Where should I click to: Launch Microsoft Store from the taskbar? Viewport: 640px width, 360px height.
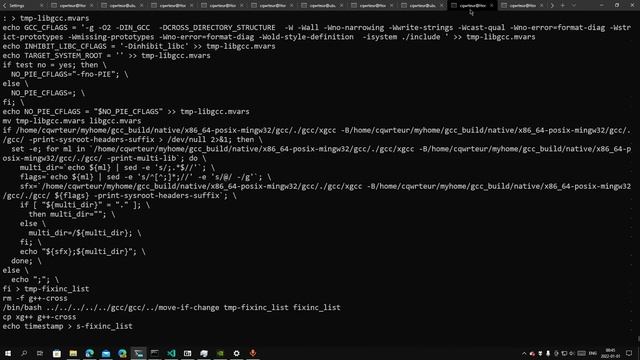point(57,353)
